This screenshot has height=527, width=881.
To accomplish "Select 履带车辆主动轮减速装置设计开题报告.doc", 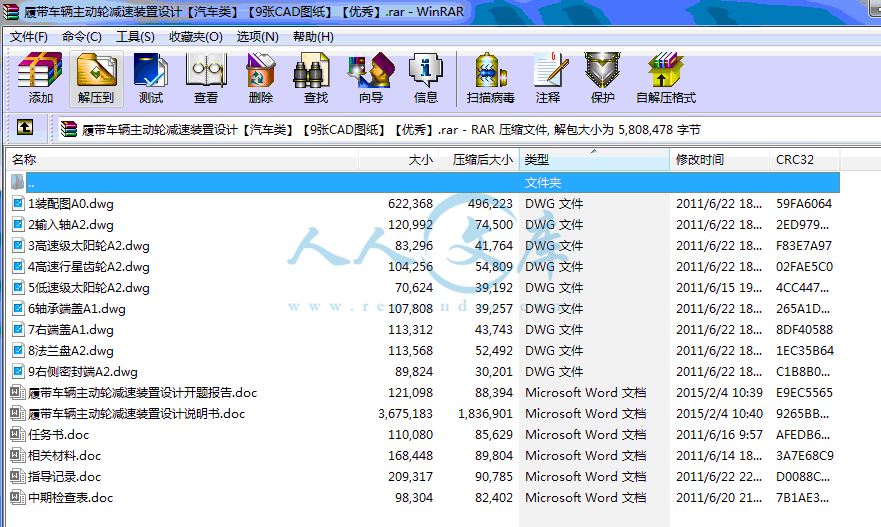I will [142, 393].
